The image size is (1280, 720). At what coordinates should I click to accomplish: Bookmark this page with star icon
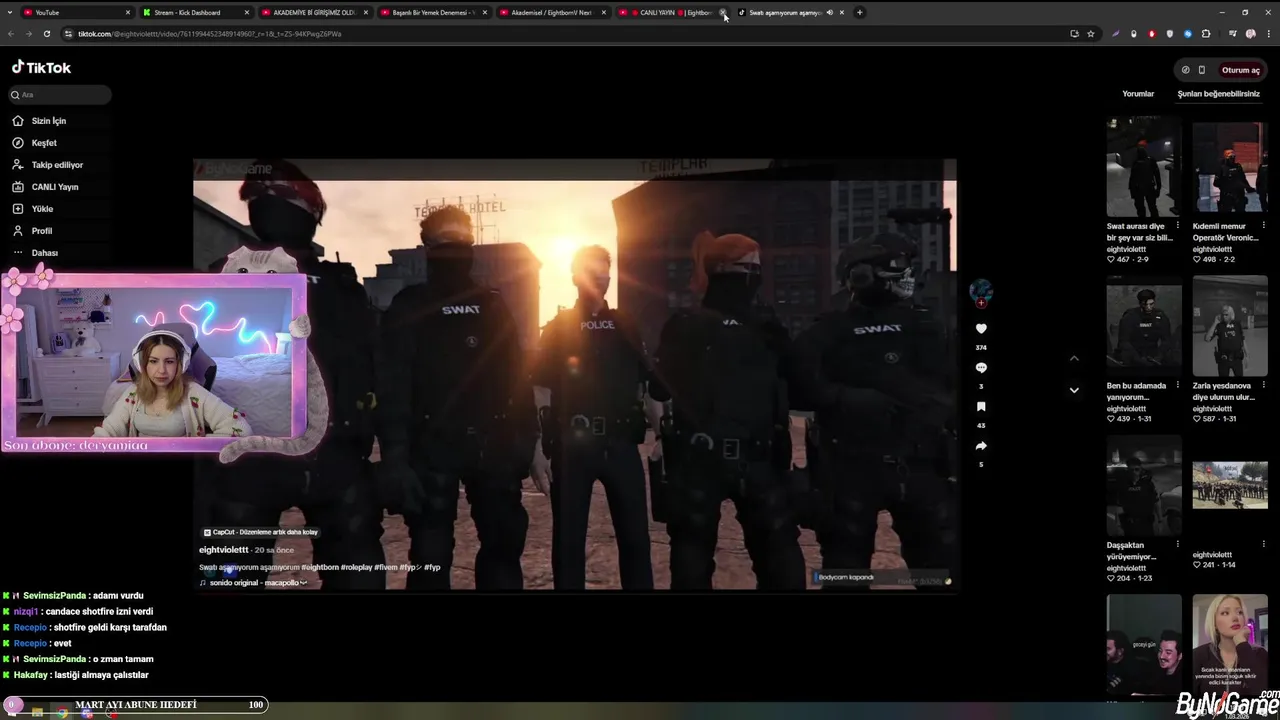(1091, 33)
